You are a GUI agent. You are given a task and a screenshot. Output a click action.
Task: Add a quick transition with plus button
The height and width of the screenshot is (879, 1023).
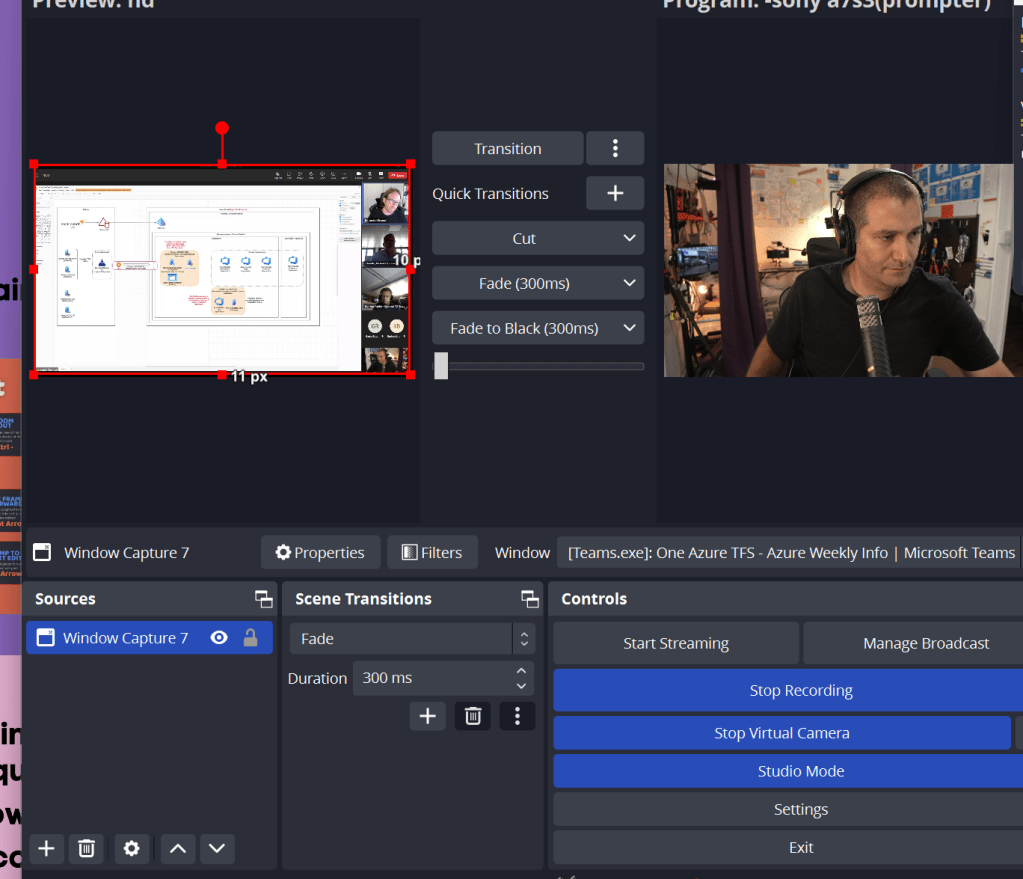pyautogui.click(x=615, y=193)
